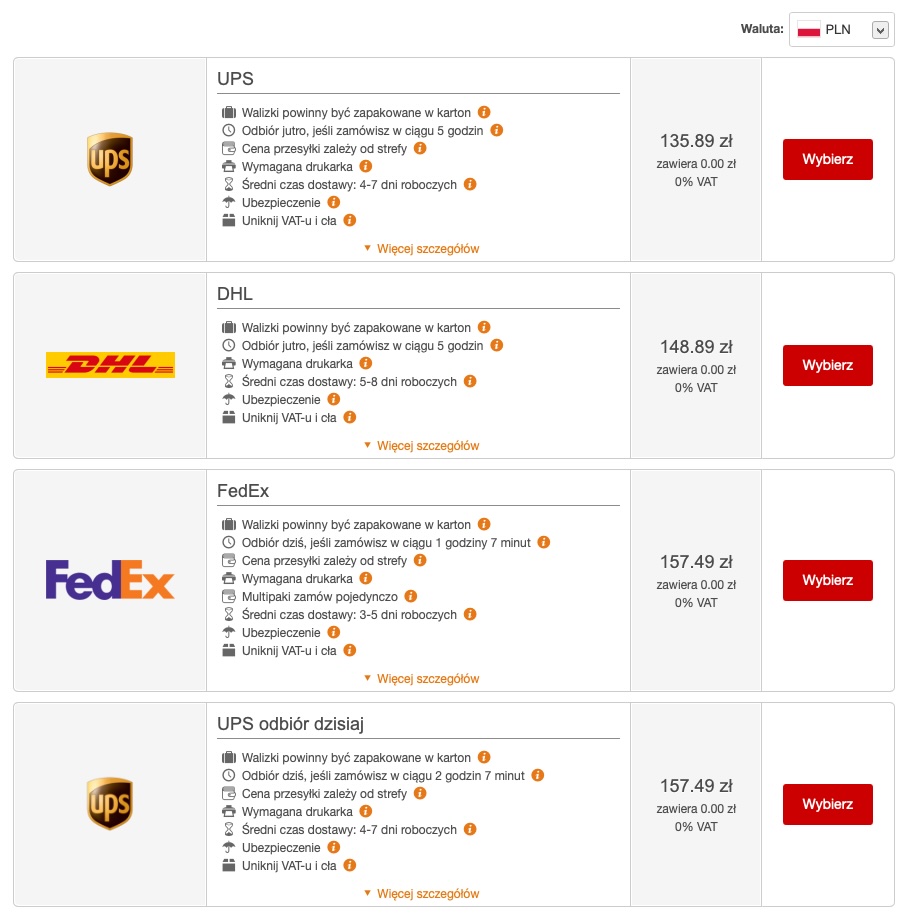Click info icon beside UPS printer requirement

point(366,166)
